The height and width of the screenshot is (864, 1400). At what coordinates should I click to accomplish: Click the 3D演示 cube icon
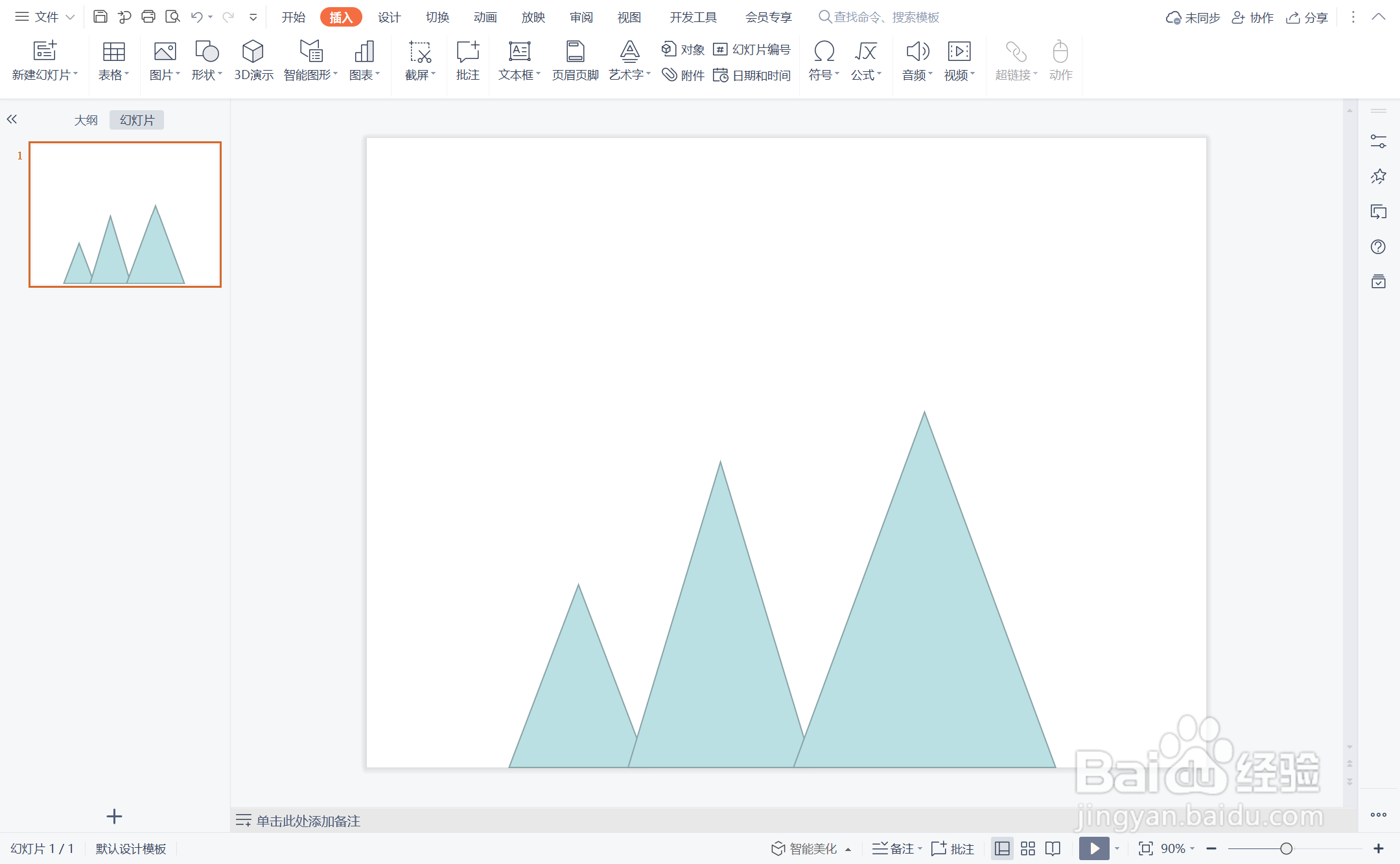tap(253, 52)
